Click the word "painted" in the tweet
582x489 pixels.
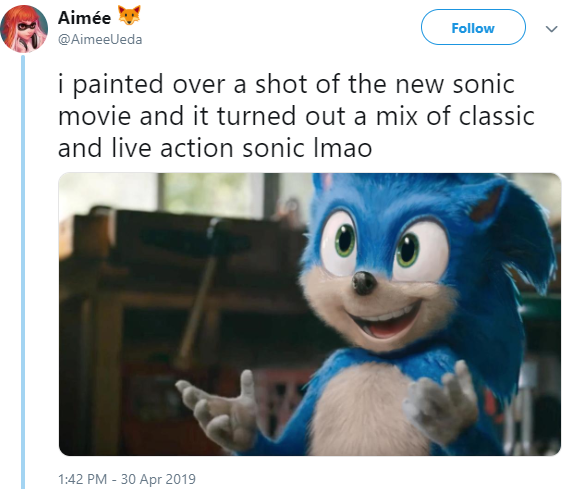[x=118, y=85]
